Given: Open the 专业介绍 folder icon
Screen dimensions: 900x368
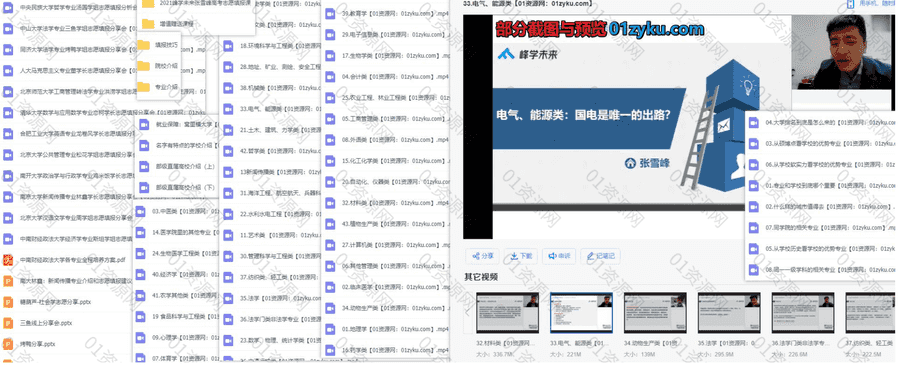Looking at the screenshot, I should coord(143,87).
